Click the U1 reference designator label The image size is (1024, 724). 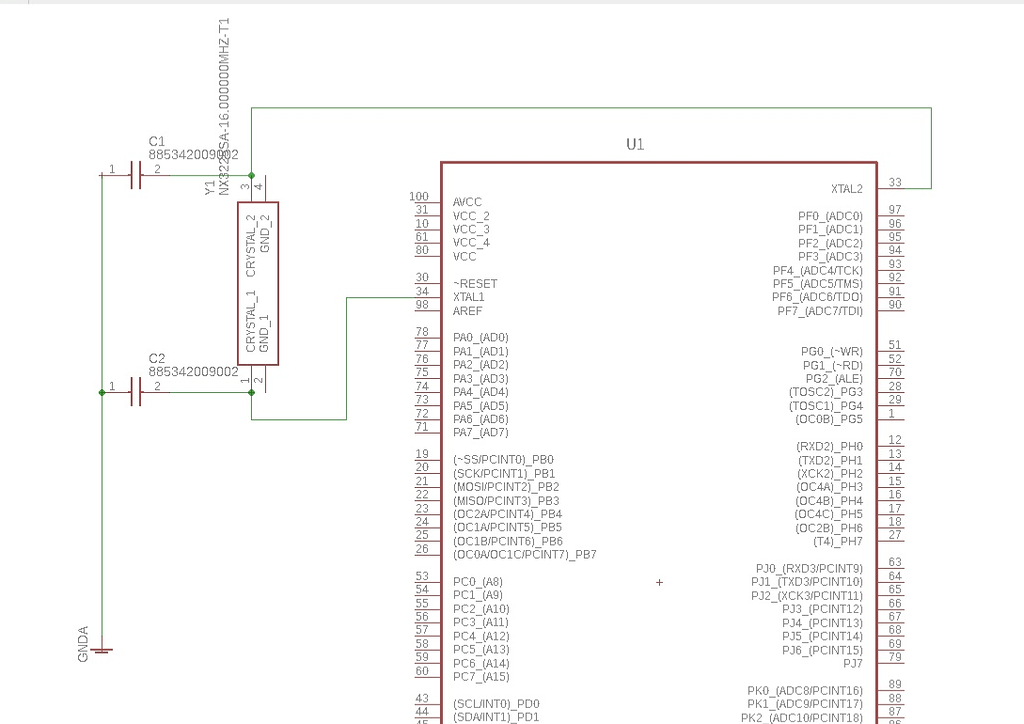[637, 144]
